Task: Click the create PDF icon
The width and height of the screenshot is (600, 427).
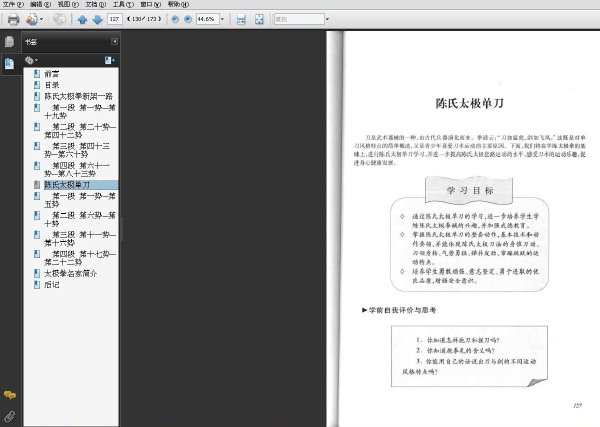Action: 32,19
